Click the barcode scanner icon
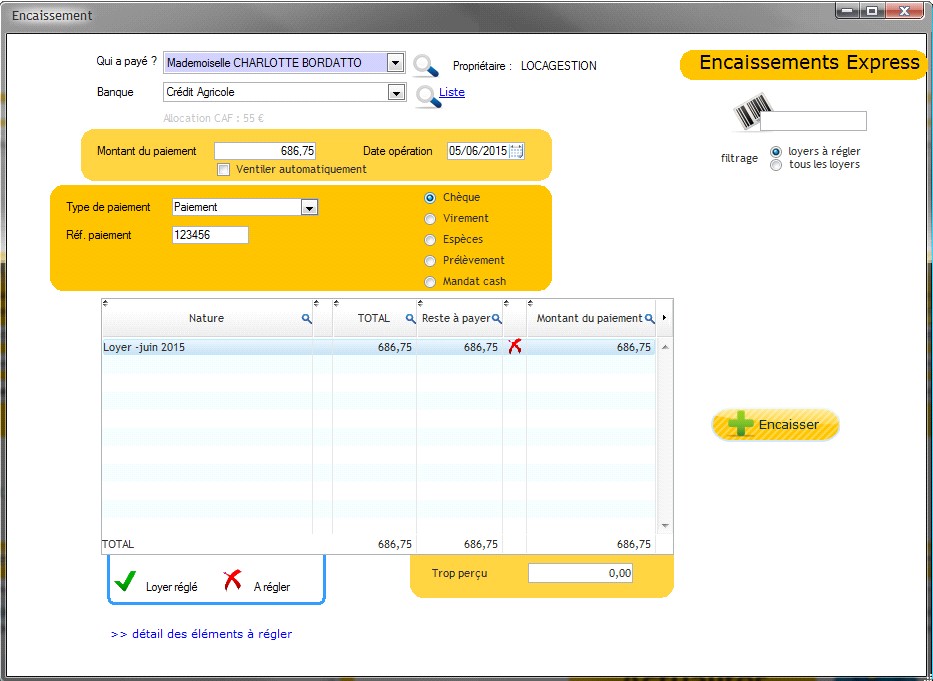The width and height of the screenshot is (933, 681). (752, 111)
